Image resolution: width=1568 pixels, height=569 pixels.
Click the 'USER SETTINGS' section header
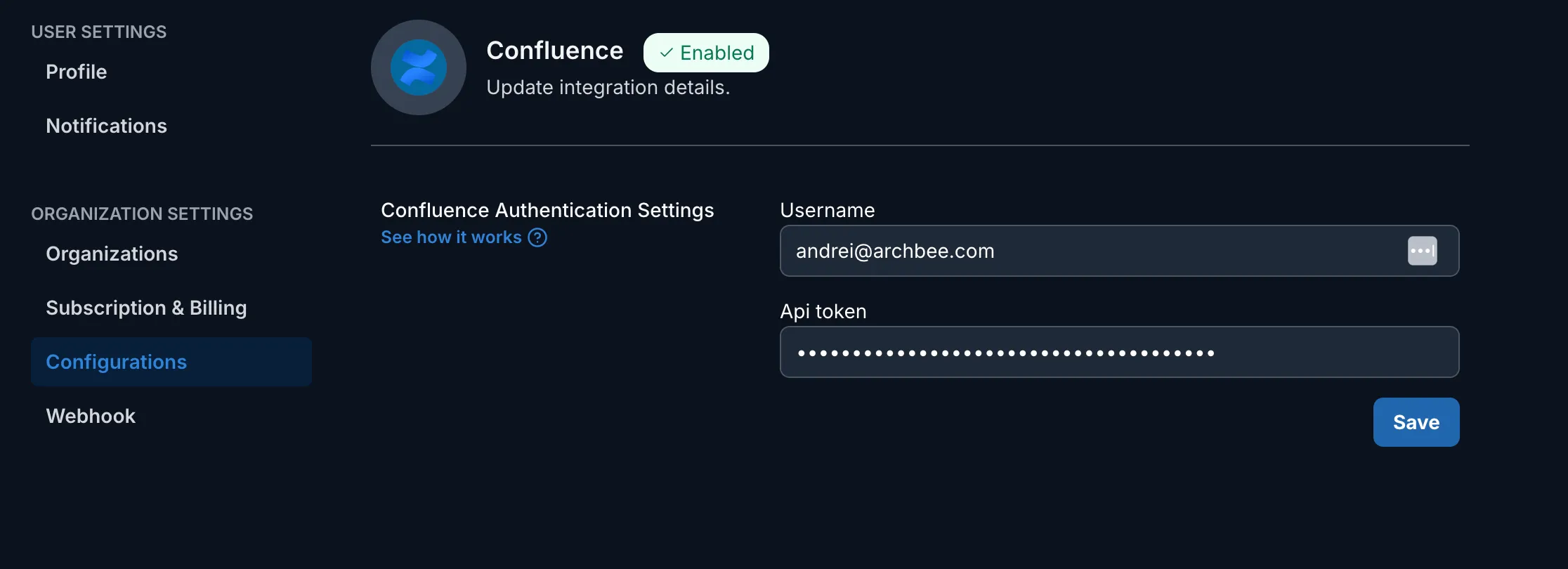pyautogui.click(x=99, y=32)
